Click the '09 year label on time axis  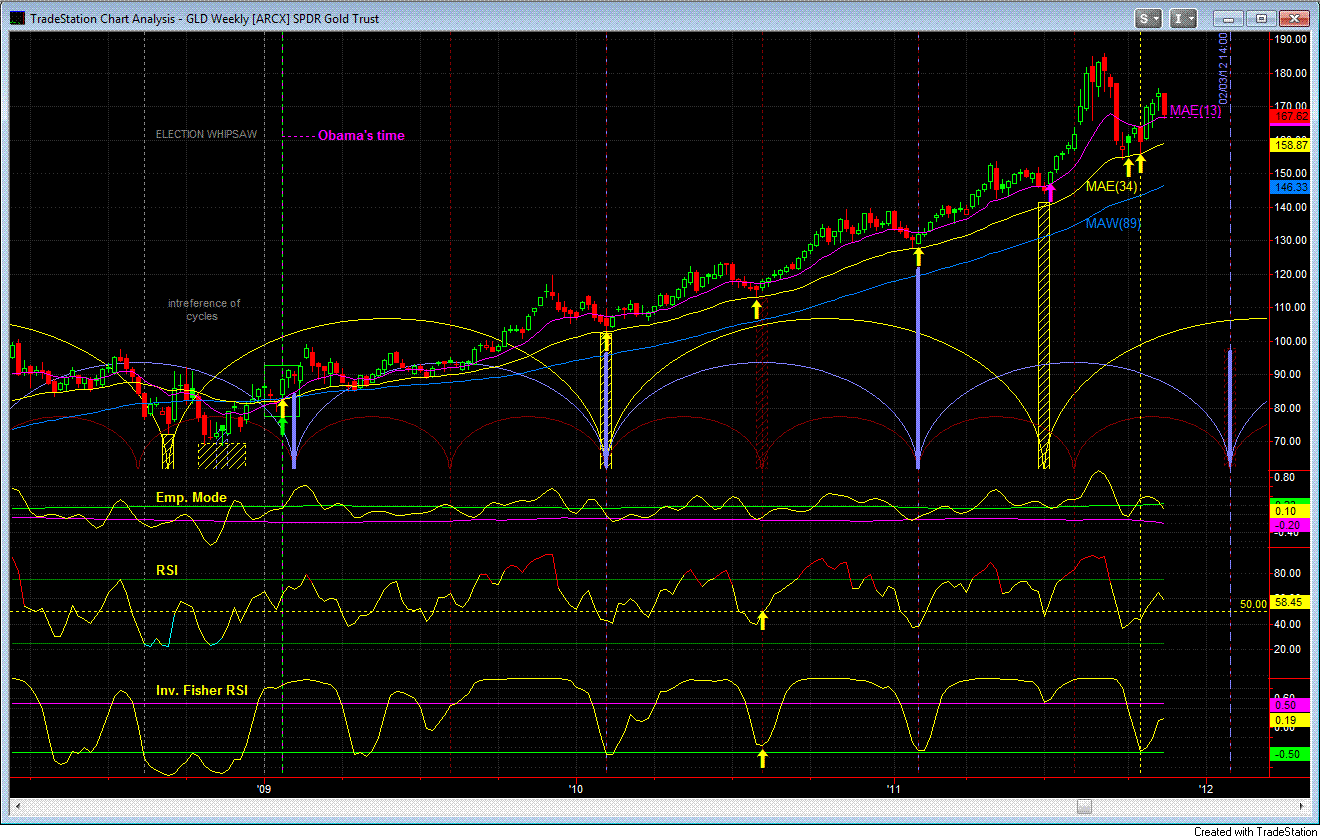point(264,787)
